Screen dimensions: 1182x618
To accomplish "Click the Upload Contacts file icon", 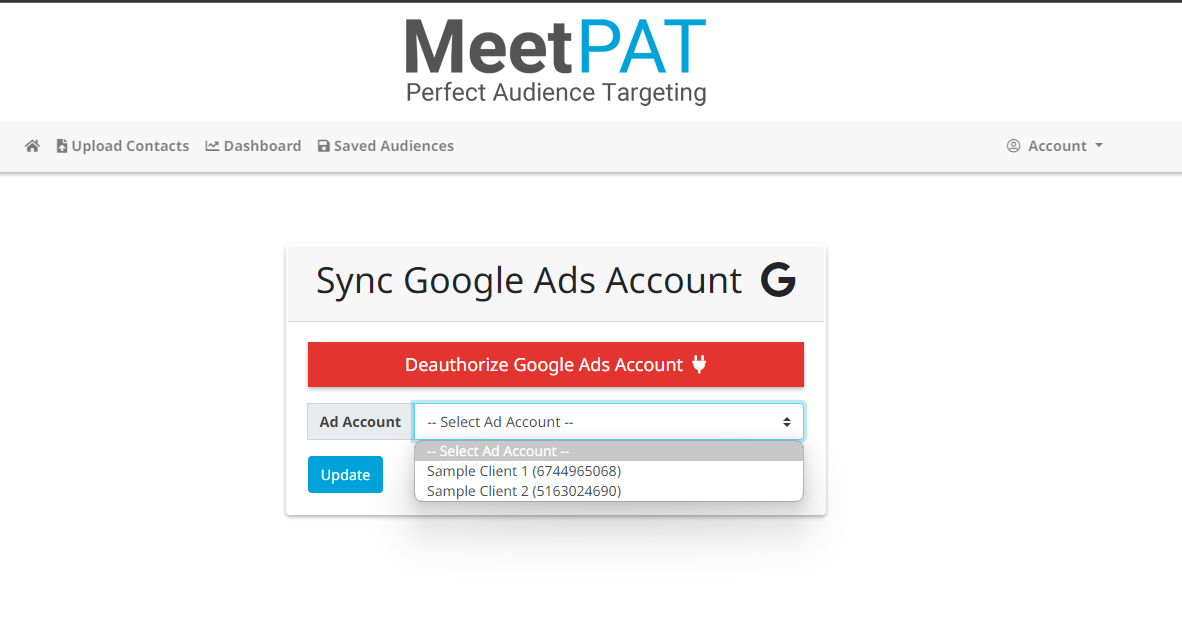I will (62, 146).
